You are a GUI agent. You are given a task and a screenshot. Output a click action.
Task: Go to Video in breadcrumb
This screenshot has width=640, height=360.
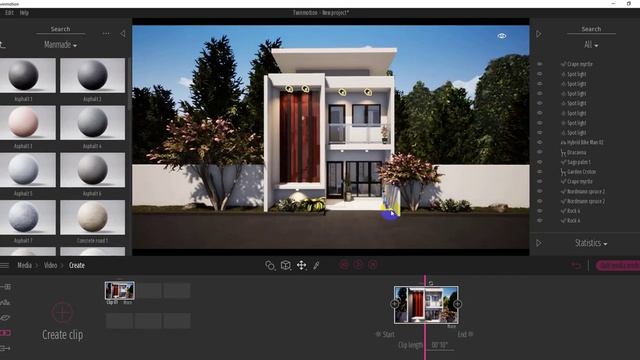click(51, 265)
